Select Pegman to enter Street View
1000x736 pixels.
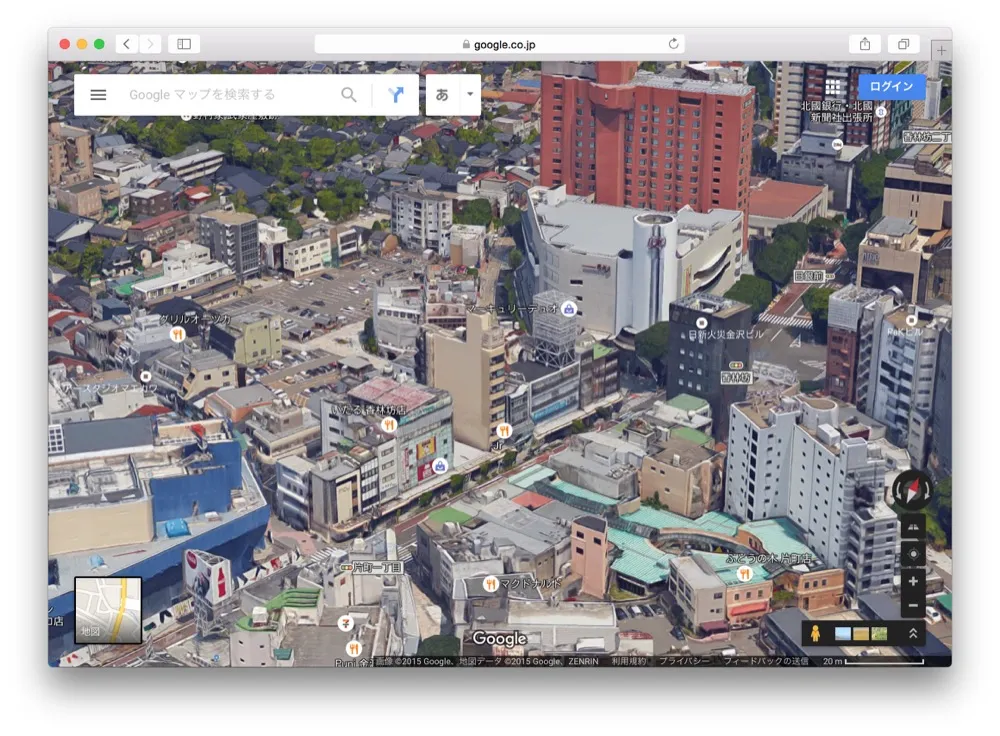(816, 631)
